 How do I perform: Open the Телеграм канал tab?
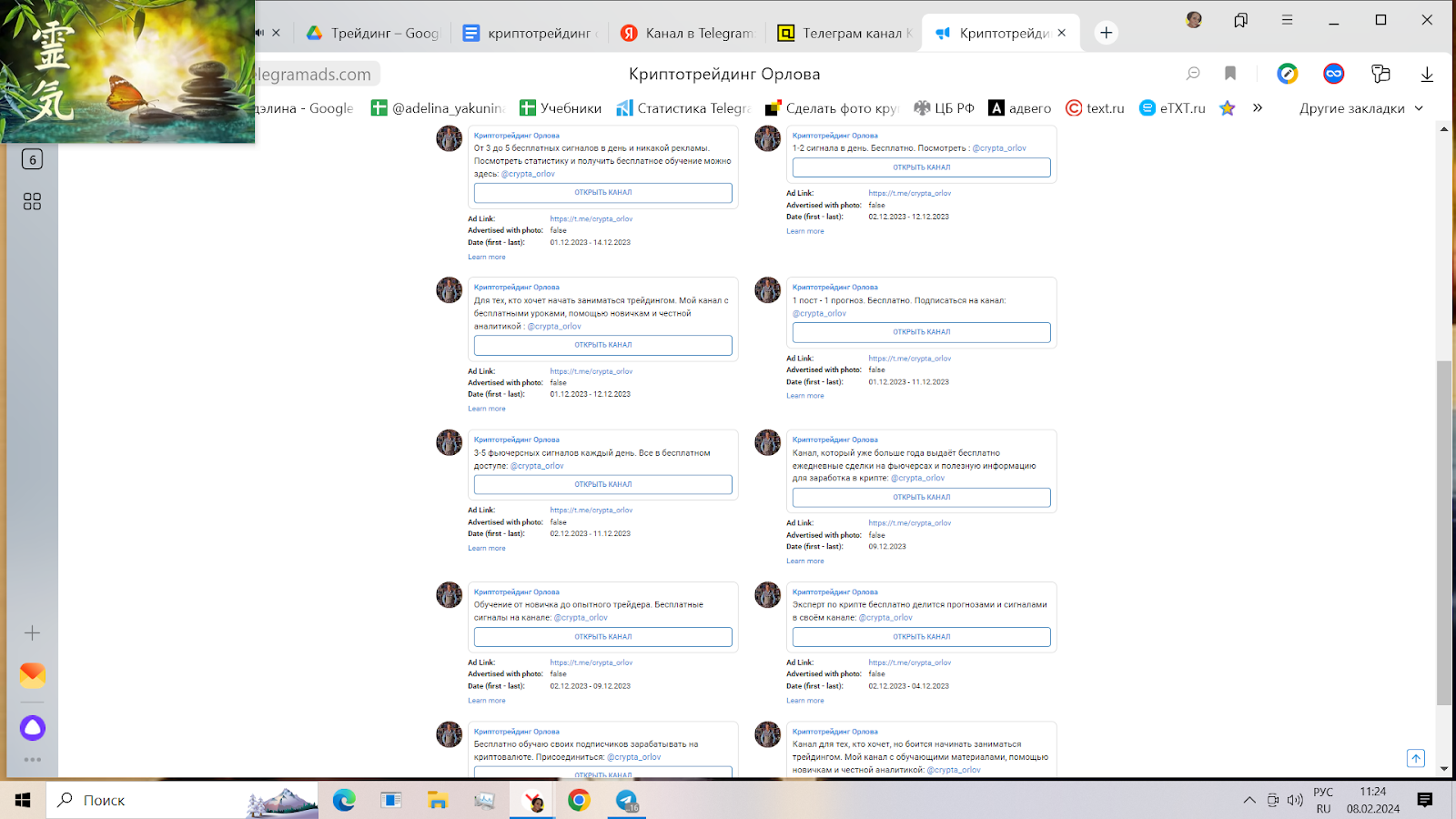[x=844, y=33]
